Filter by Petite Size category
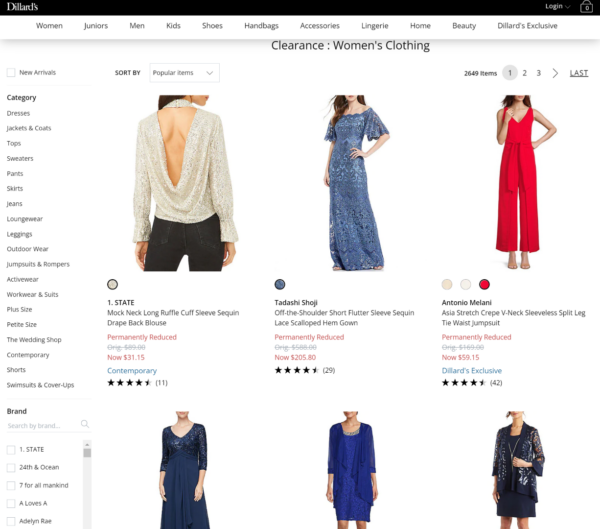This screenshot has width=600, height=529. (22, 324)
